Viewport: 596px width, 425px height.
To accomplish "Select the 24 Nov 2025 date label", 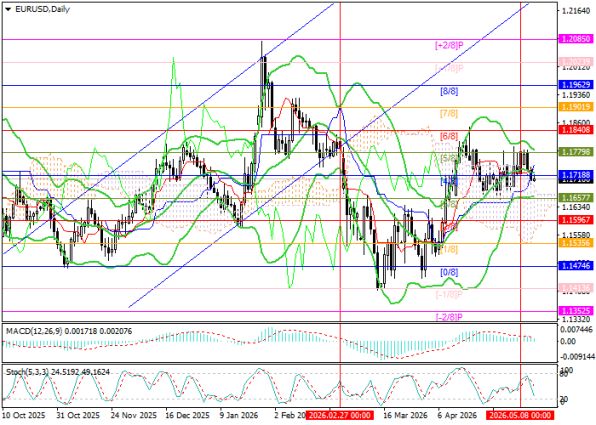I will click(133, 415).
